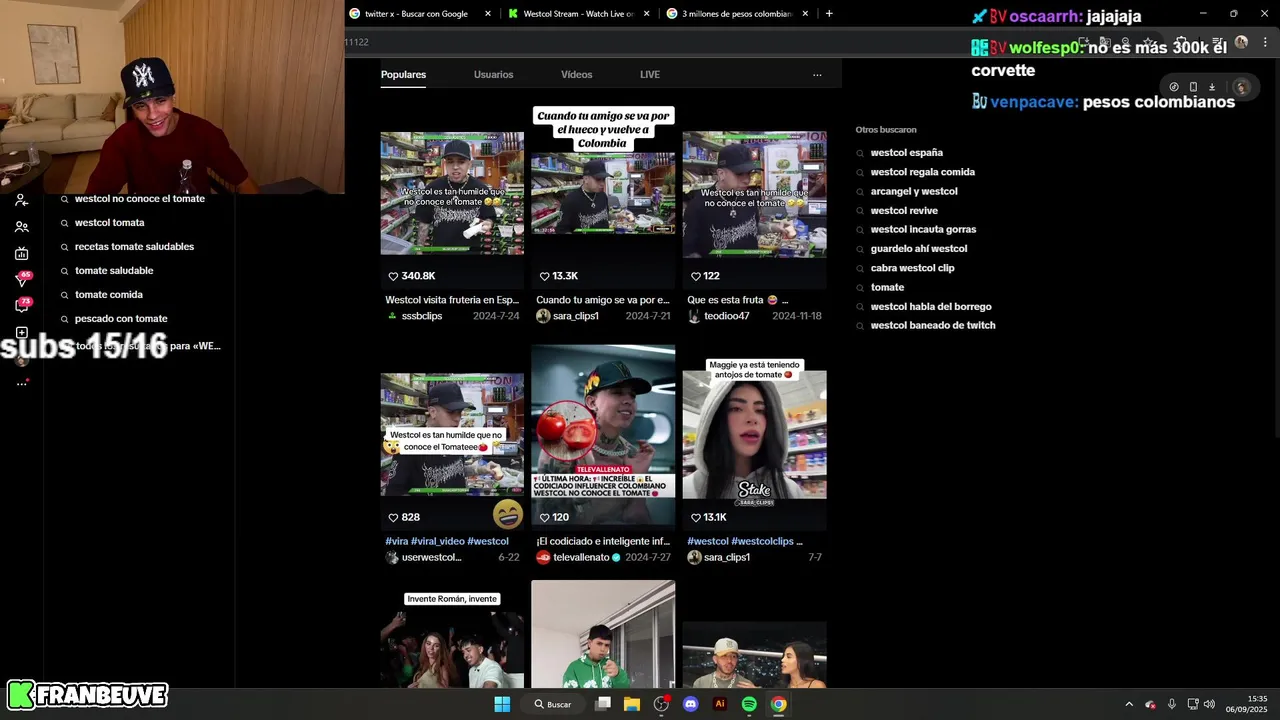1280x720 pixels.
Task: Open the Chrome profile avatar
Action: tap(1241, 42)
